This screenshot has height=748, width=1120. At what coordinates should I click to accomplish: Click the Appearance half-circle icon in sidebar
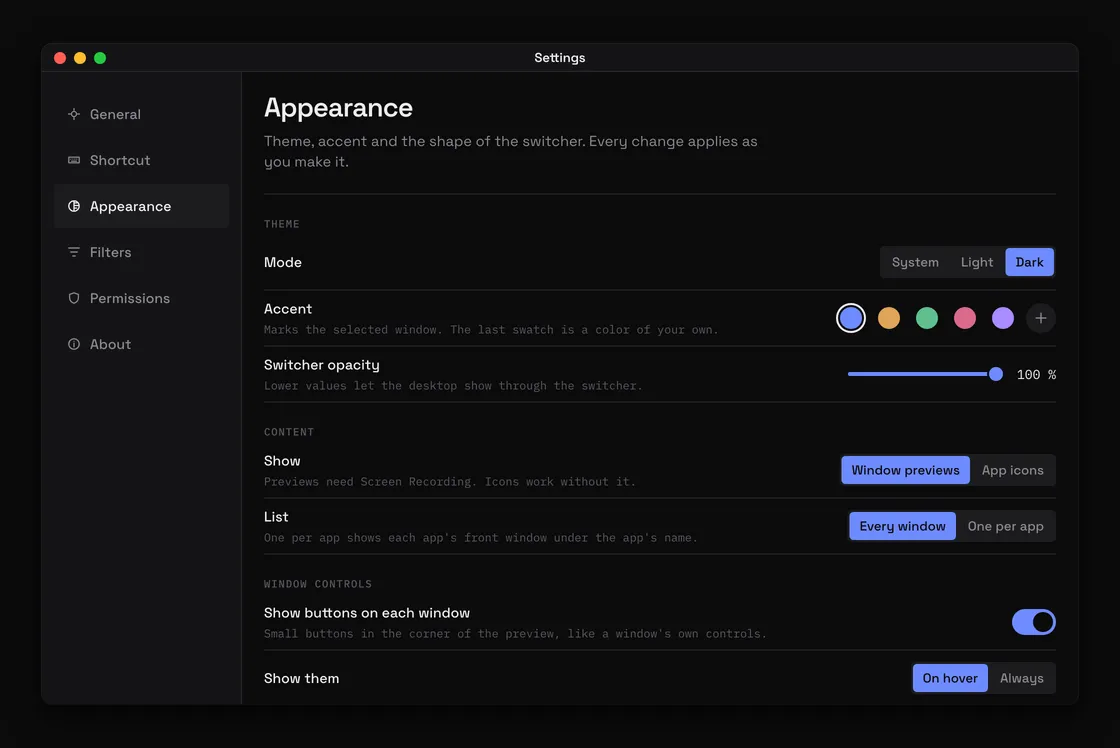[74, 206]
